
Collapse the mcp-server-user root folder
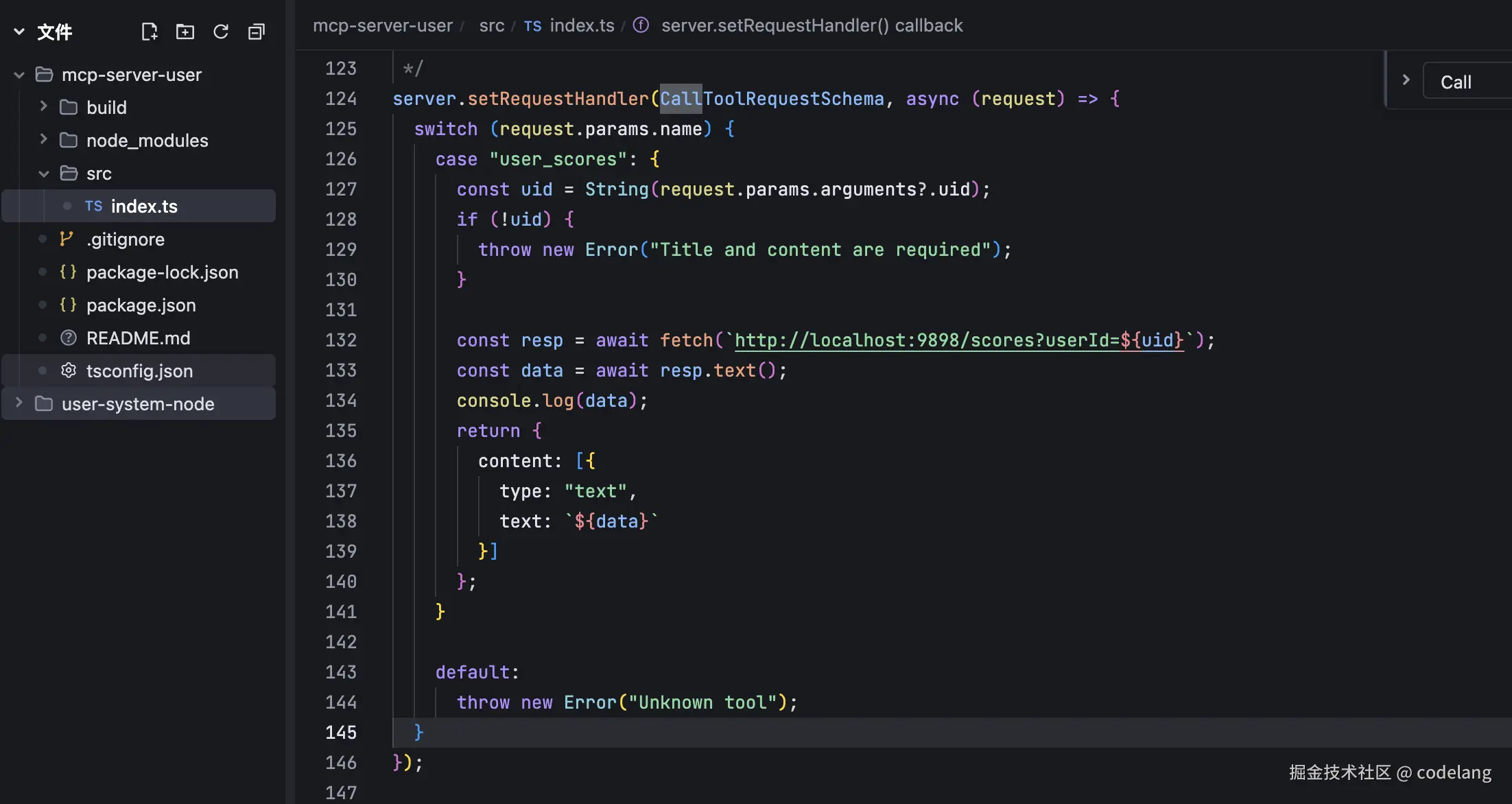click(x=19, y=75)
